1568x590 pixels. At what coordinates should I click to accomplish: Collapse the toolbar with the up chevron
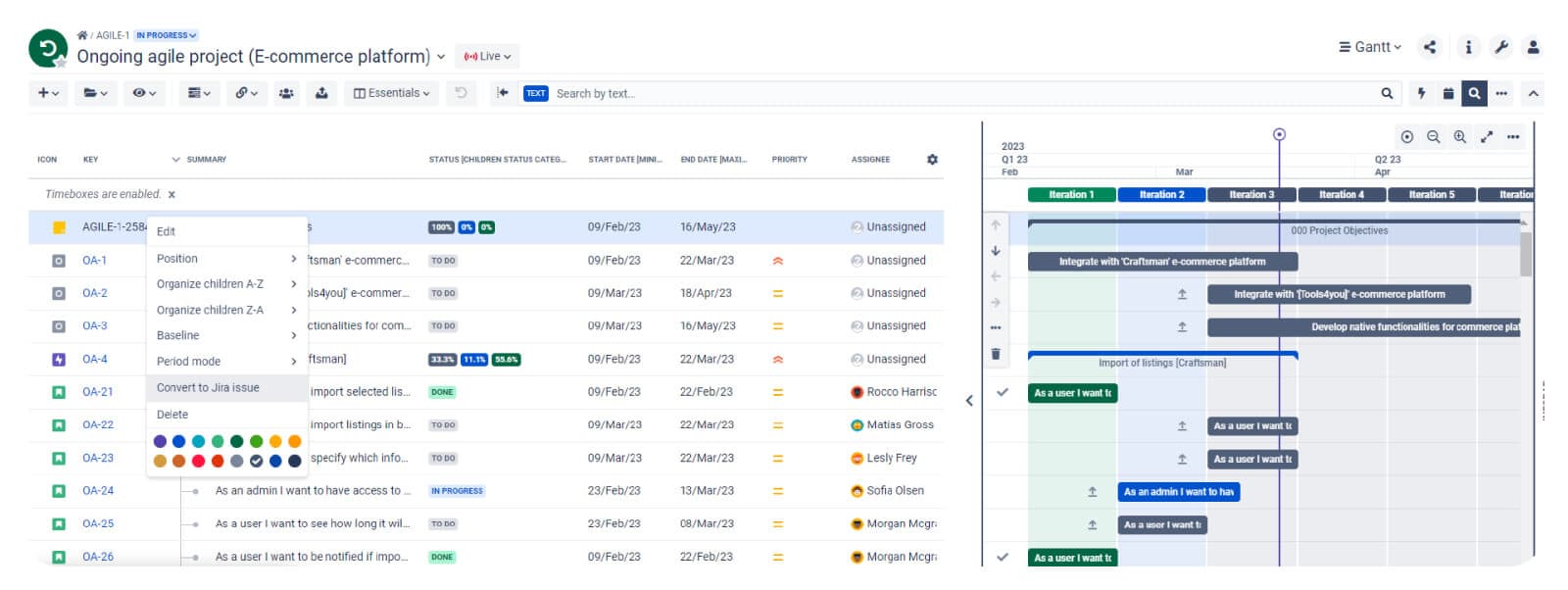[x=1533, y=93]
